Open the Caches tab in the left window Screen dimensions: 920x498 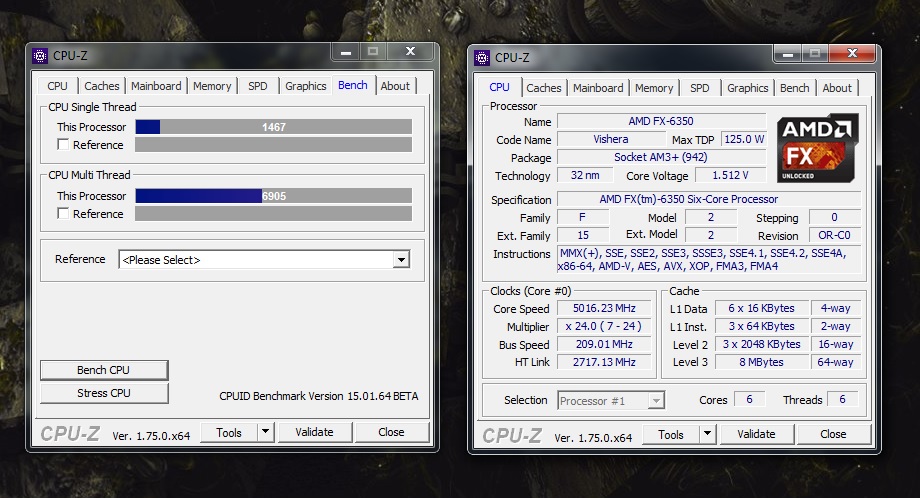pyautogui.click(x=102, y=86)
